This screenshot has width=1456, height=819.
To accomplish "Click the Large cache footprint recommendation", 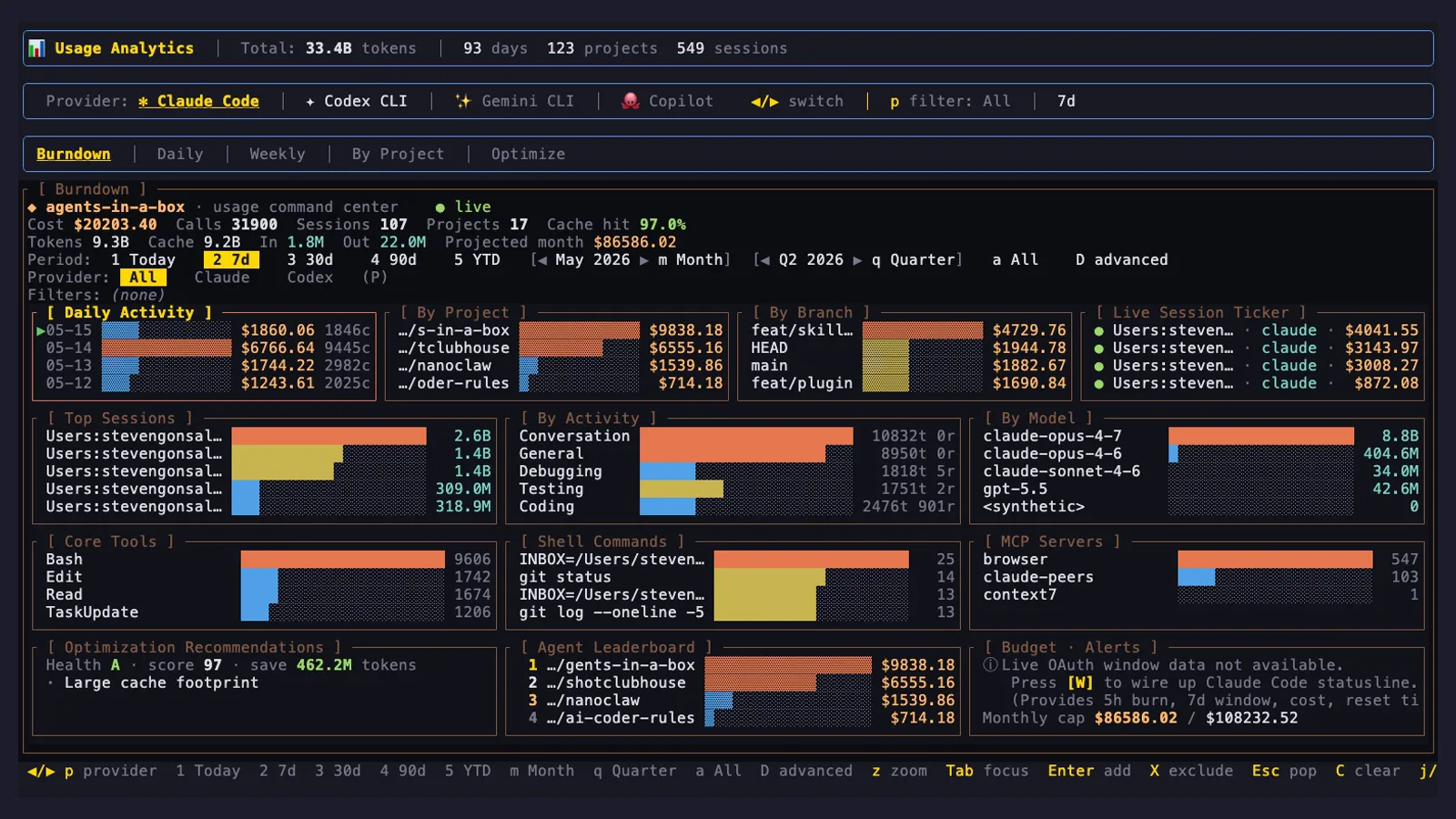I will tap(161, 682).
